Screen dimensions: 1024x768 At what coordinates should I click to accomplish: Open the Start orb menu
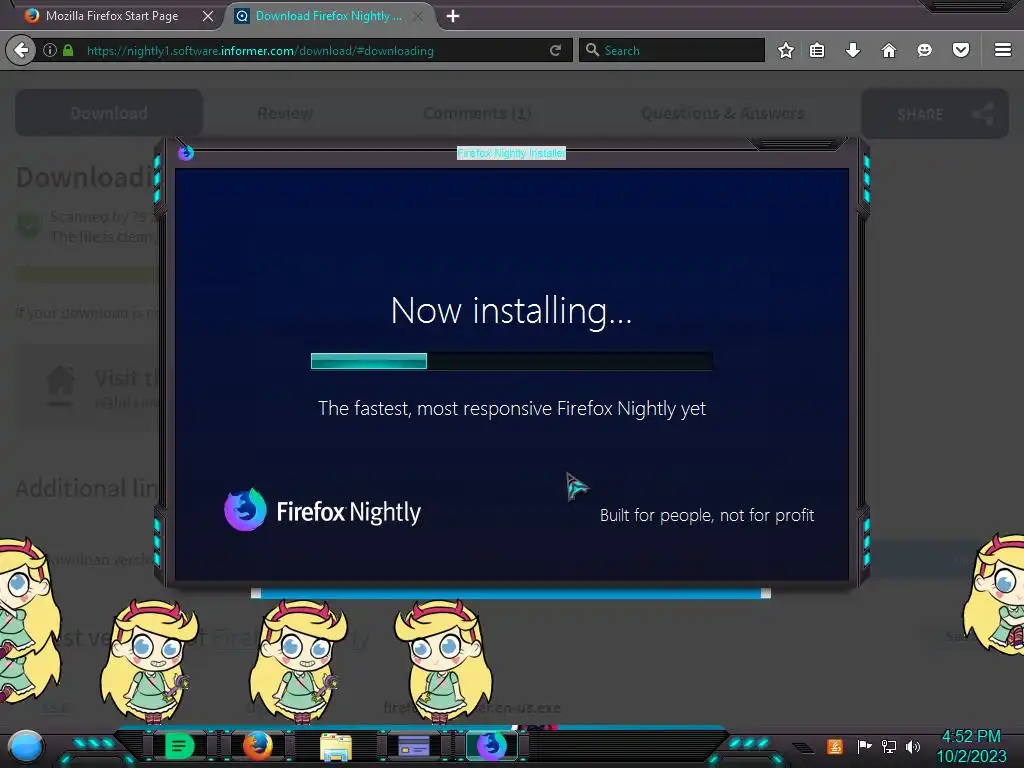coord(26,747)
